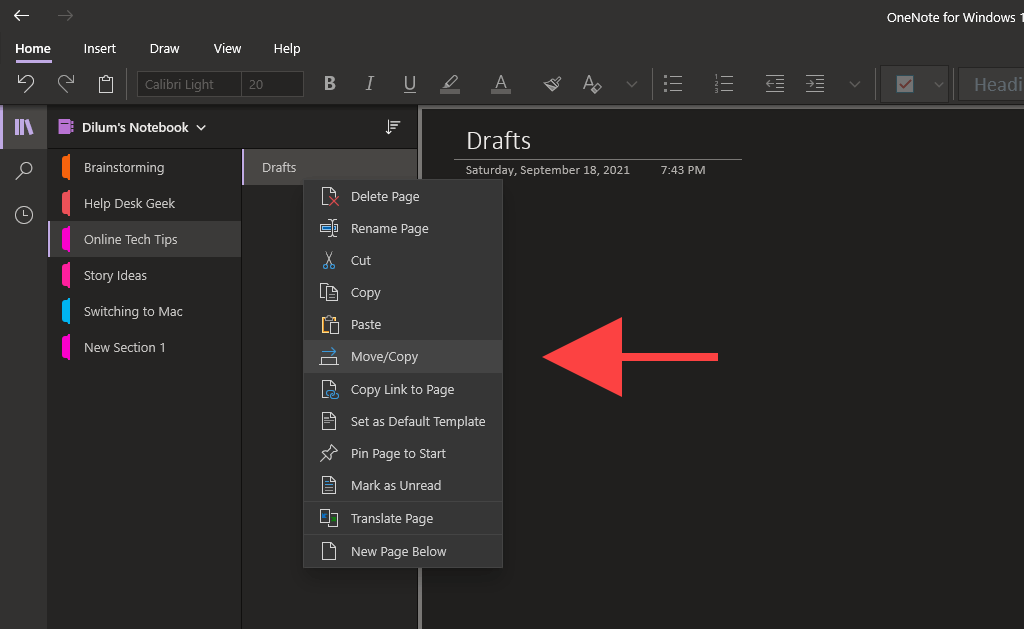The image size is (1024, 629).
Task: Click the 7:43 PM timestamp
Action: [682, 170]
